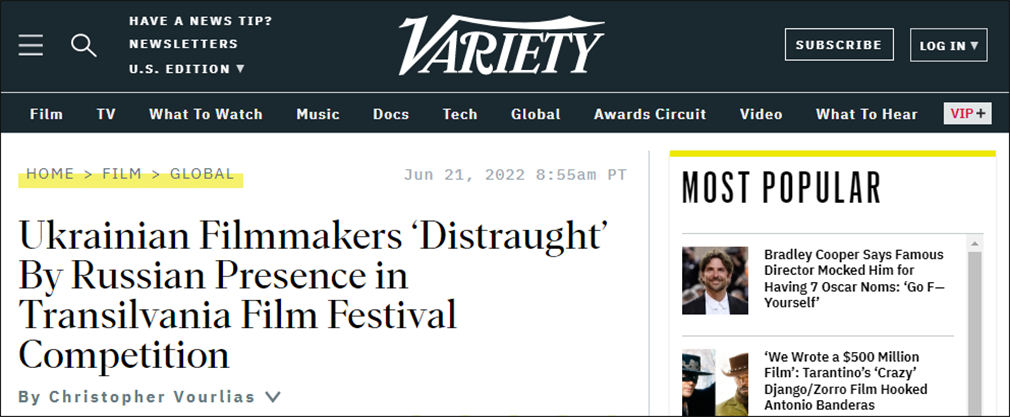Go to the Variety logo homepage

tap(501, 46)
